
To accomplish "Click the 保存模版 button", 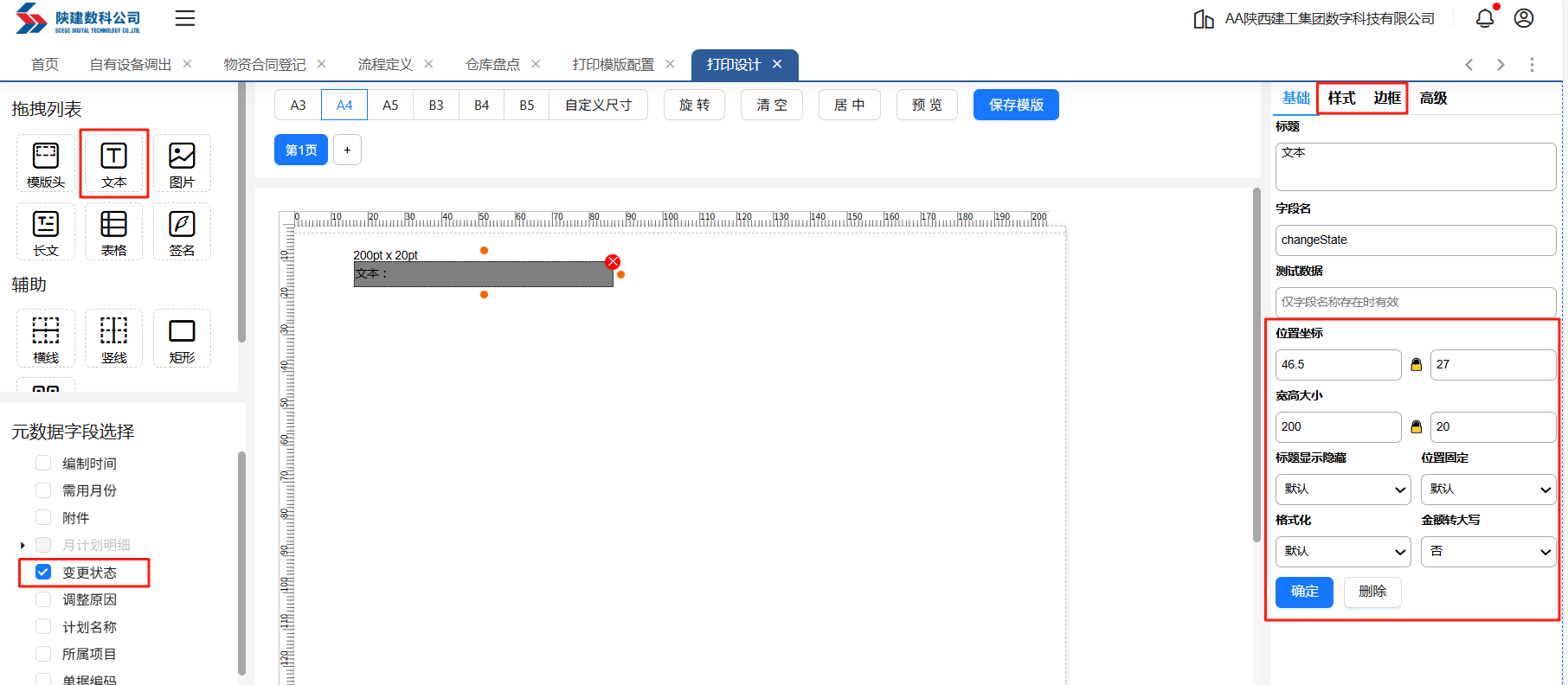I will (1015, 105).
